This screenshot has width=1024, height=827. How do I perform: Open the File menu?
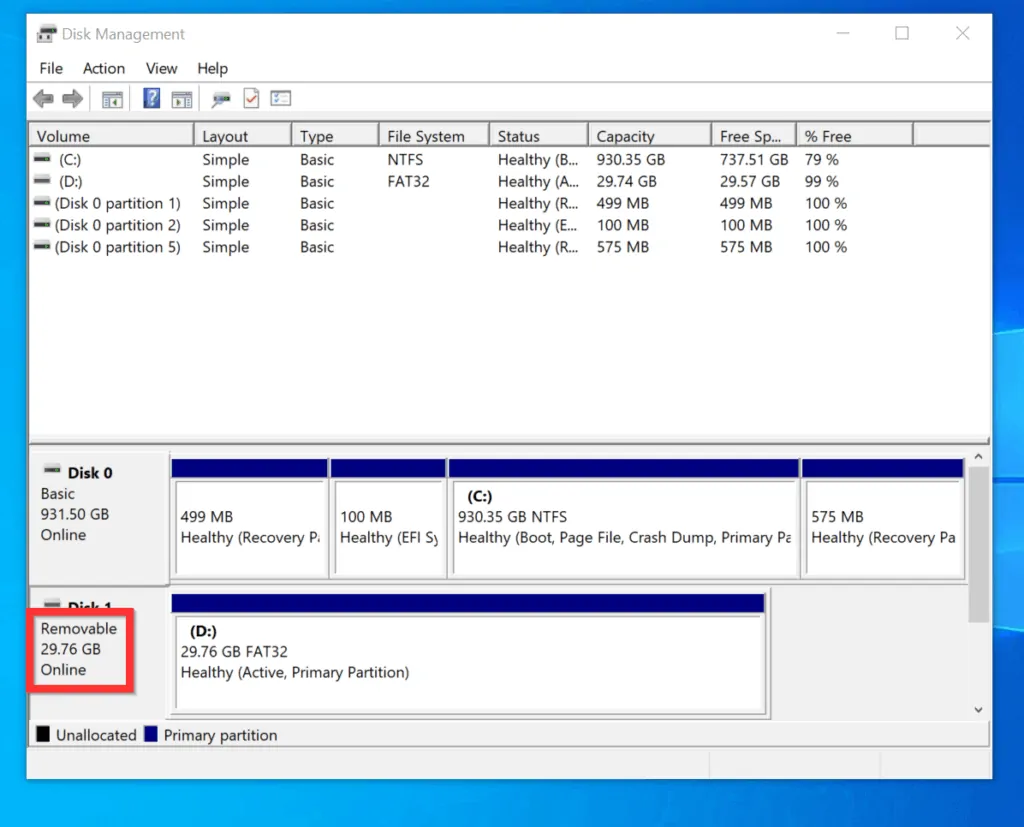50,68
